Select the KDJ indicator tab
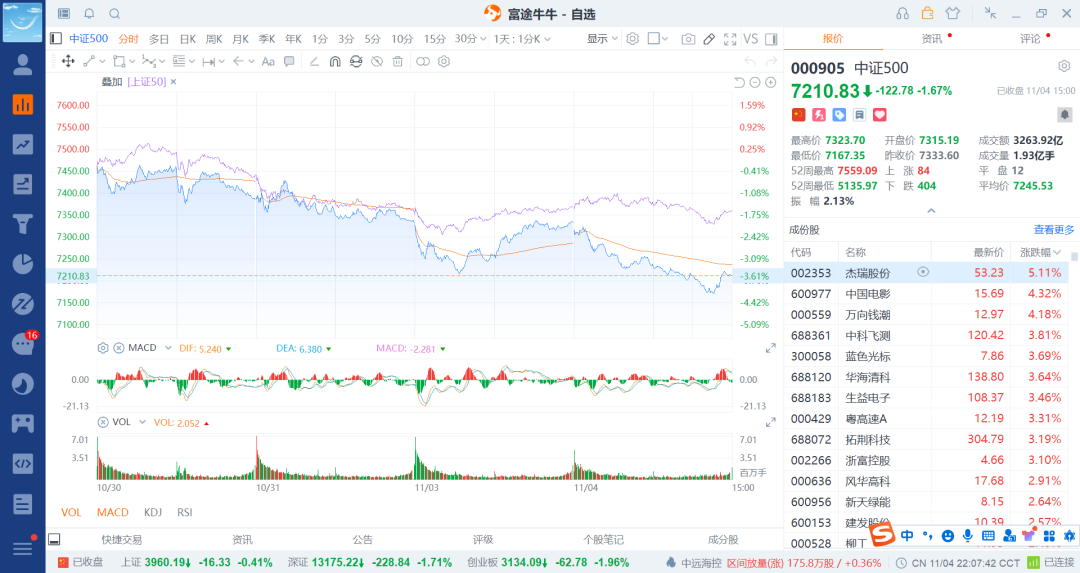Screen dimensions: 1080x573 [153, 512]
